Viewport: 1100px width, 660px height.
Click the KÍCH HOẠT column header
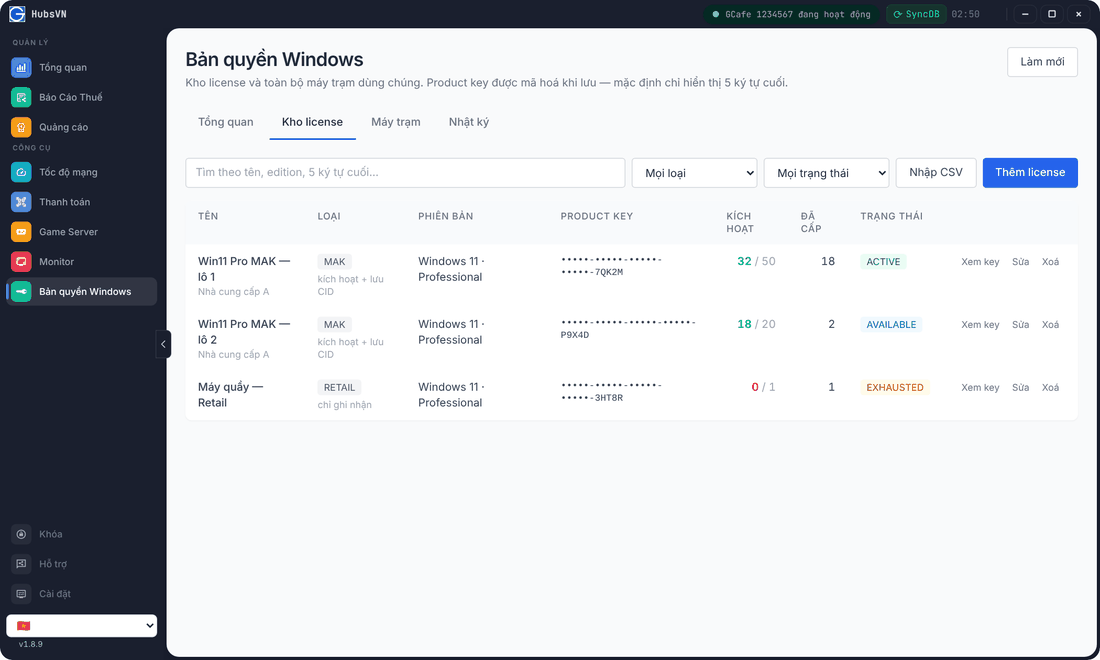coord(739,222)
